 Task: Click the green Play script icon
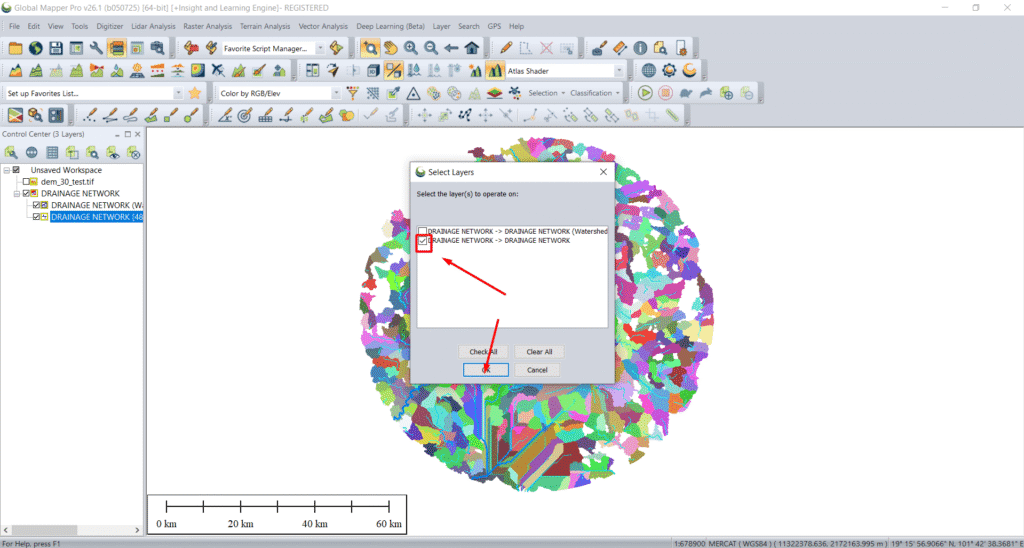pos(645,93)
